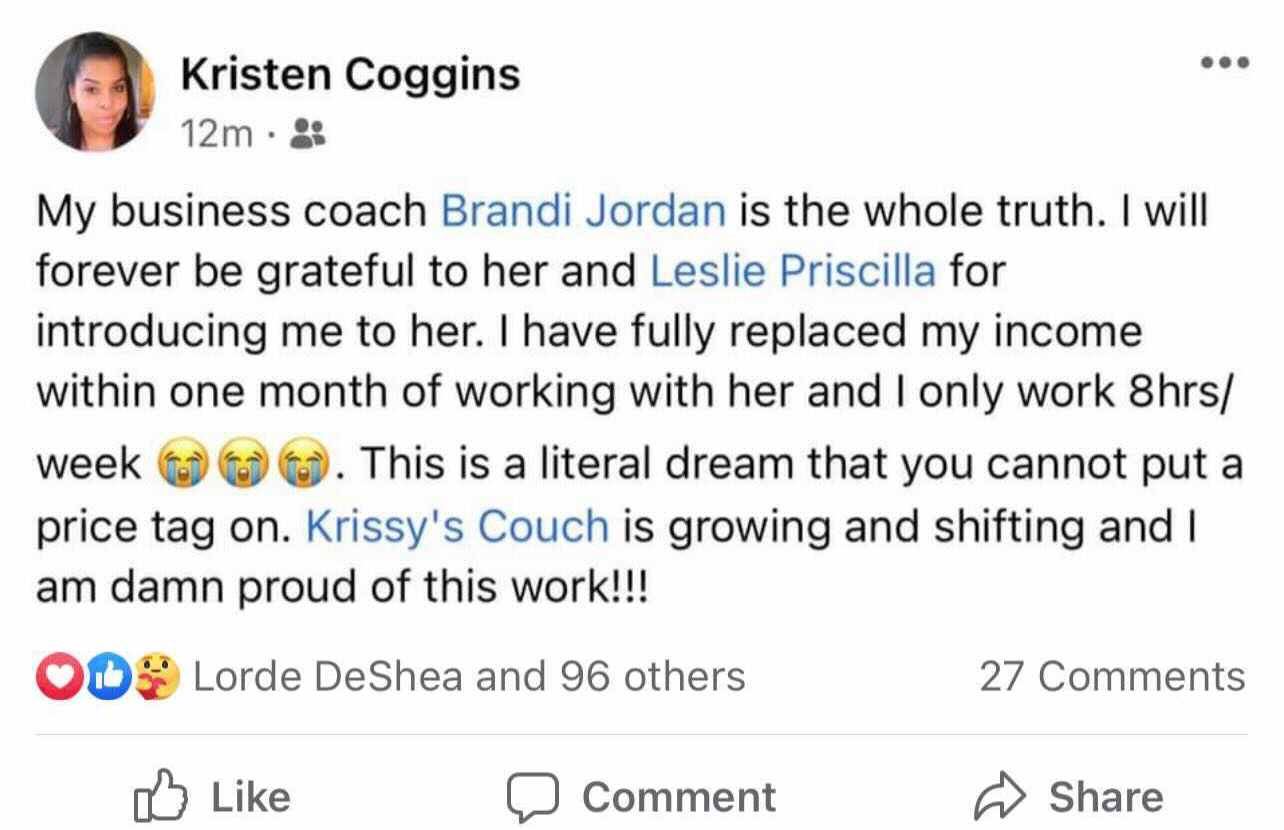Open Kristen Coggins' profile picture

tap(95, 92)
